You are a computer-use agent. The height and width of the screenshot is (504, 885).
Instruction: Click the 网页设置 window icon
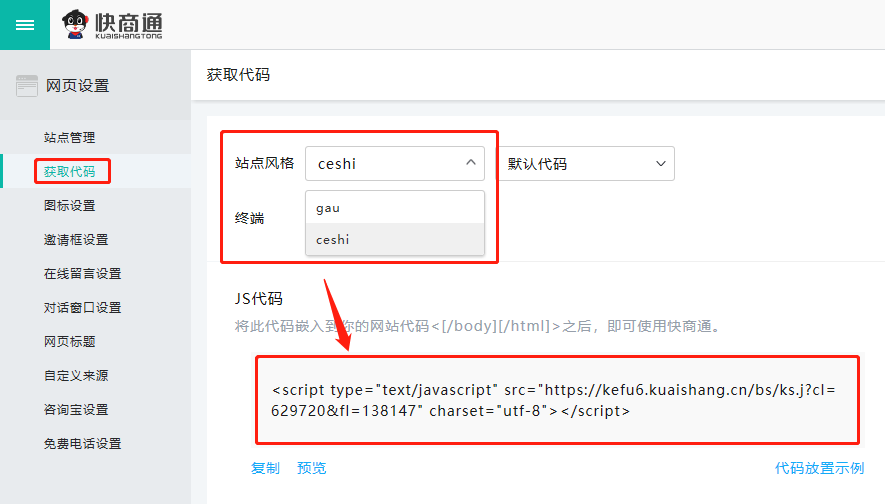[x=27, y=86]
